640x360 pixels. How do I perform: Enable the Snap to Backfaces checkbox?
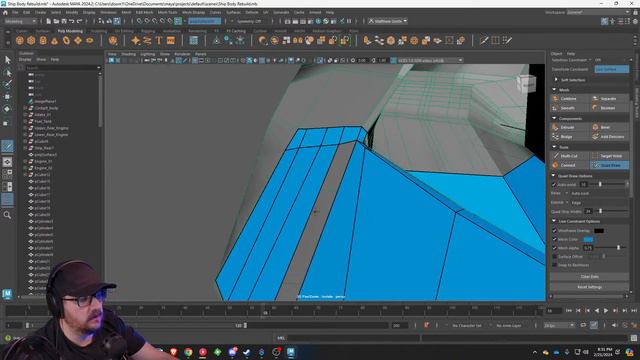point(554,265)
